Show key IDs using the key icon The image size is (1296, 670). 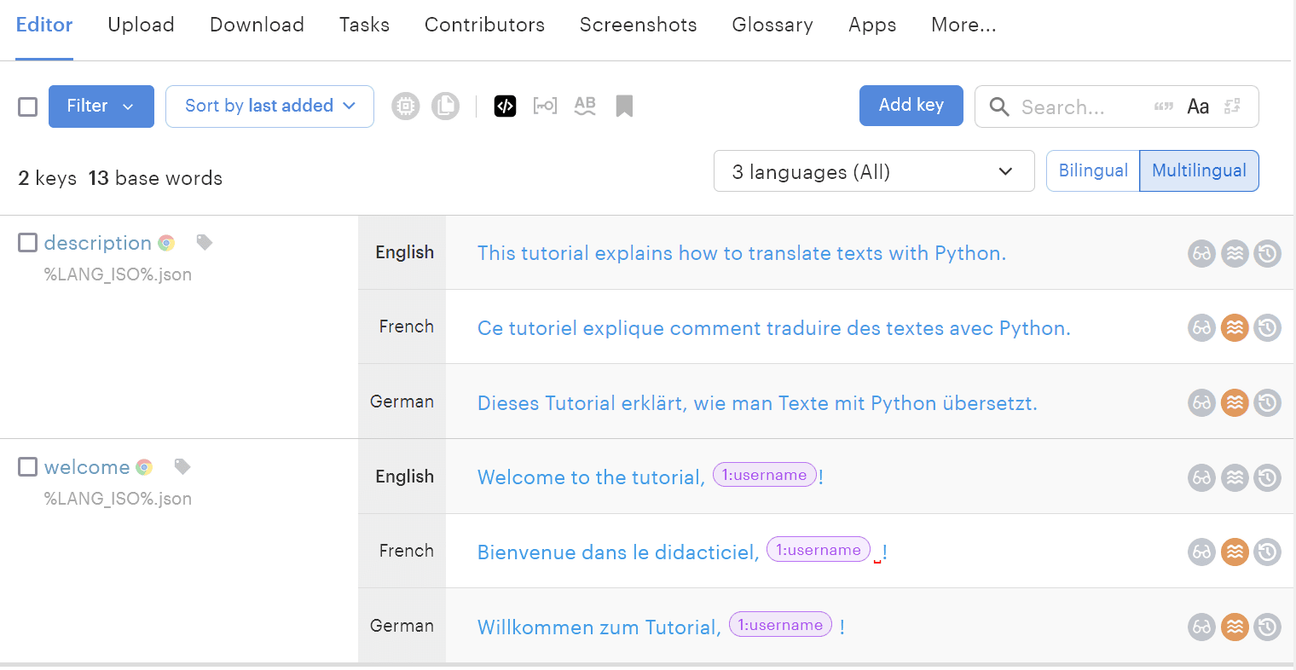(545, 105)
